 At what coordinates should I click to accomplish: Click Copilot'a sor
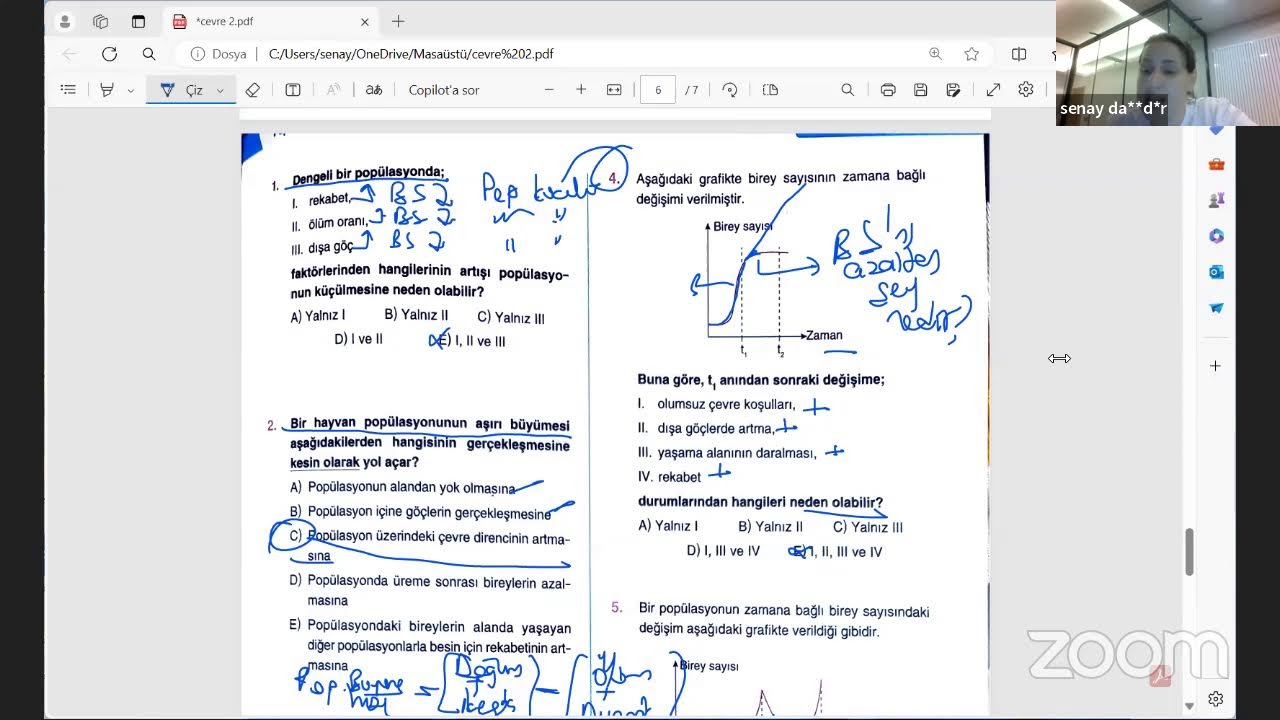[x=444, y=90]
